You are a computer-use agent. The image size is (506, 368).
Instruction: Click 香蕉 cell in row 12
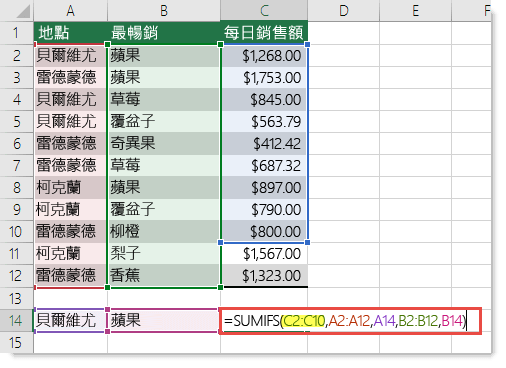point(164,276)
